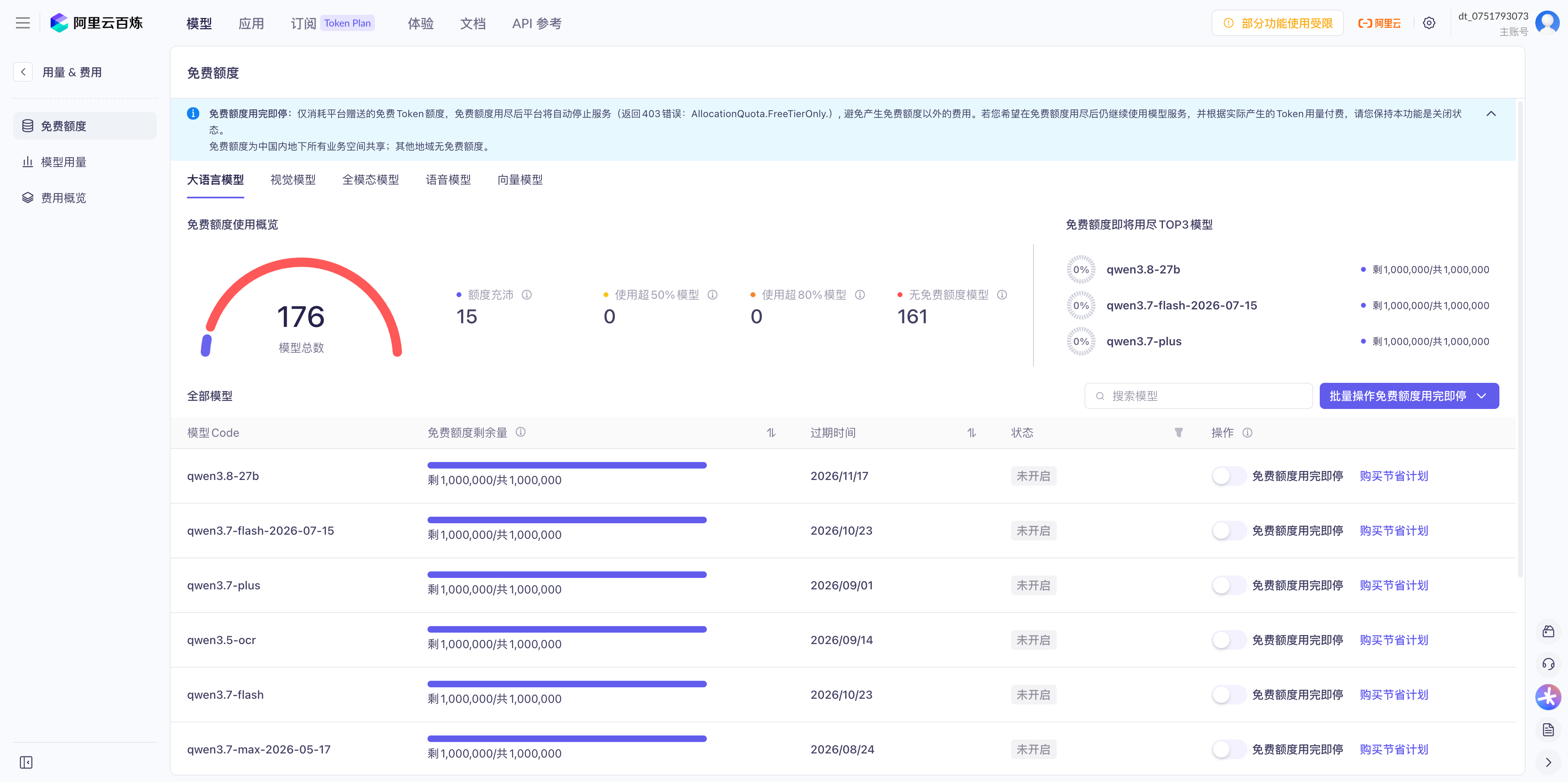Switch to the 视觉模型 tab
This screenshot has height=782, width=1568.
293,180
